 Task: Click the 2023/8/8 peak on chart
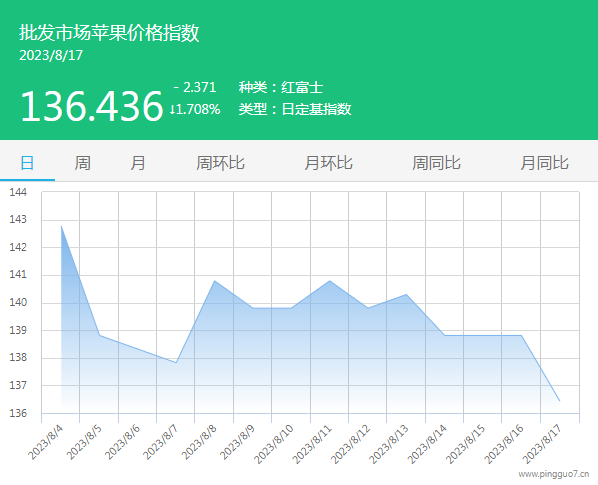pyautogui.click(x=215, y=281)
